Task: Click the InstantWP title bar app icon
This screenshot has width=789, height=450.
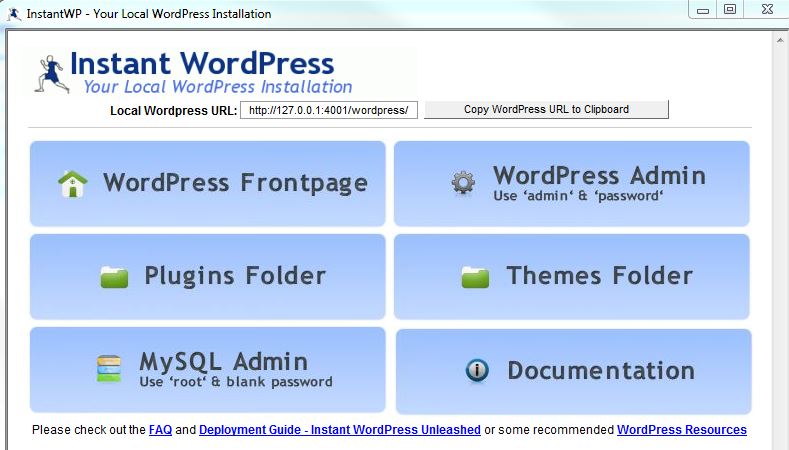Action: coord(14,14)
